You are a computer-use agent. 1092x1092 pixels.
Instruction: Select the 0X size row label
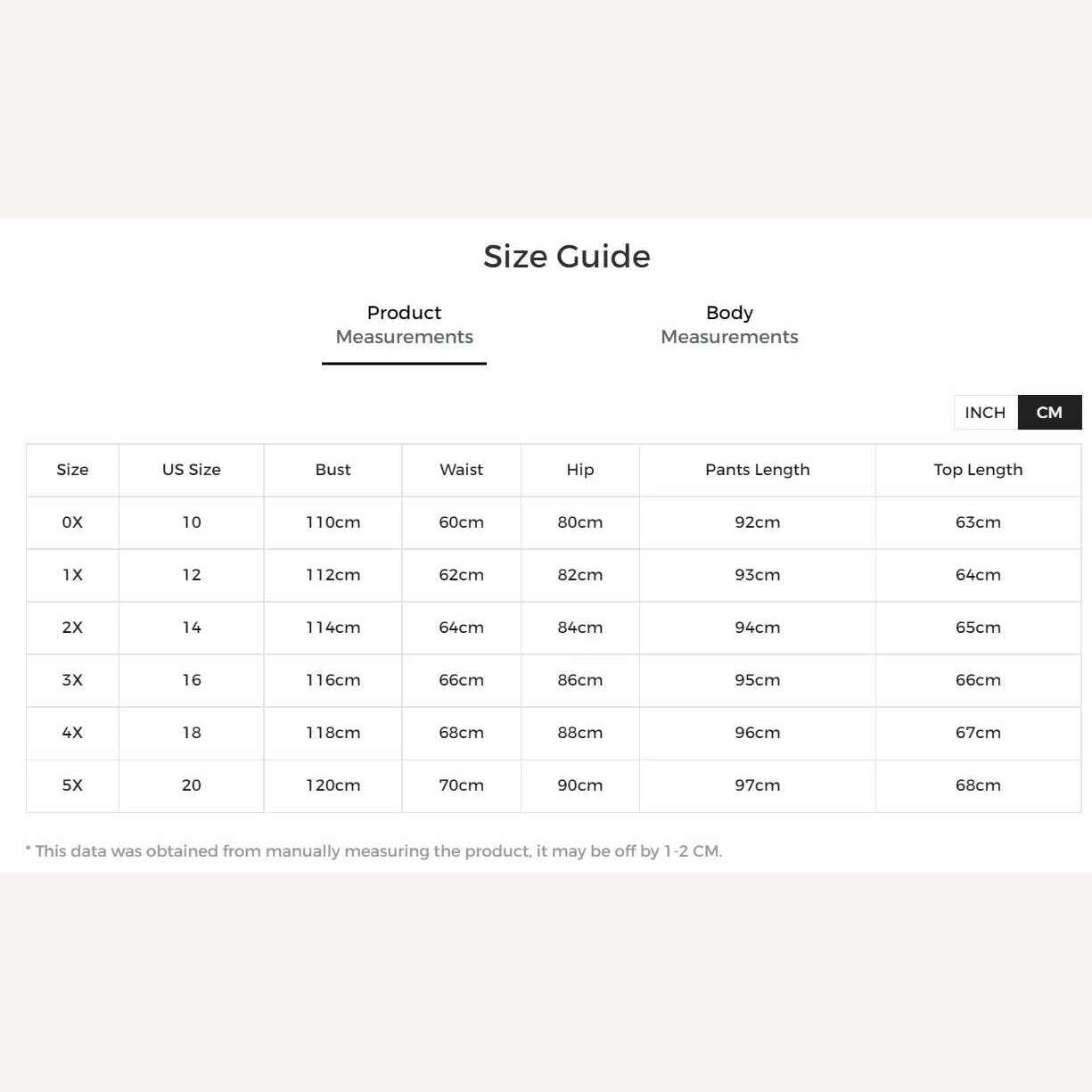(x=72, y=522)
